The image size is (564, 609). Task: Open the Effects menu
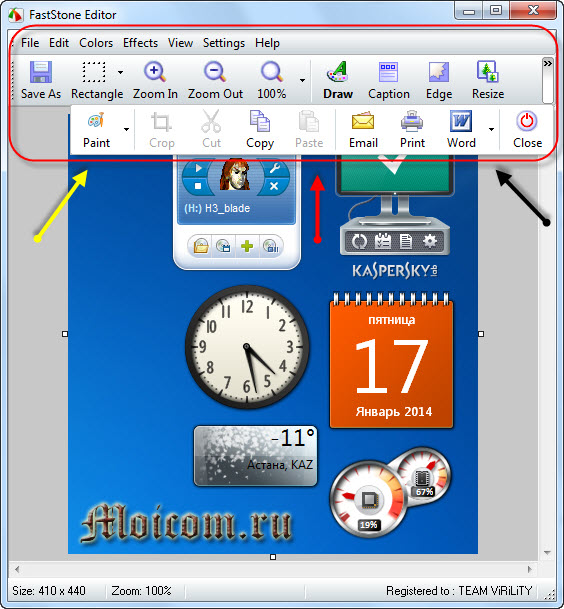[140, 43]
